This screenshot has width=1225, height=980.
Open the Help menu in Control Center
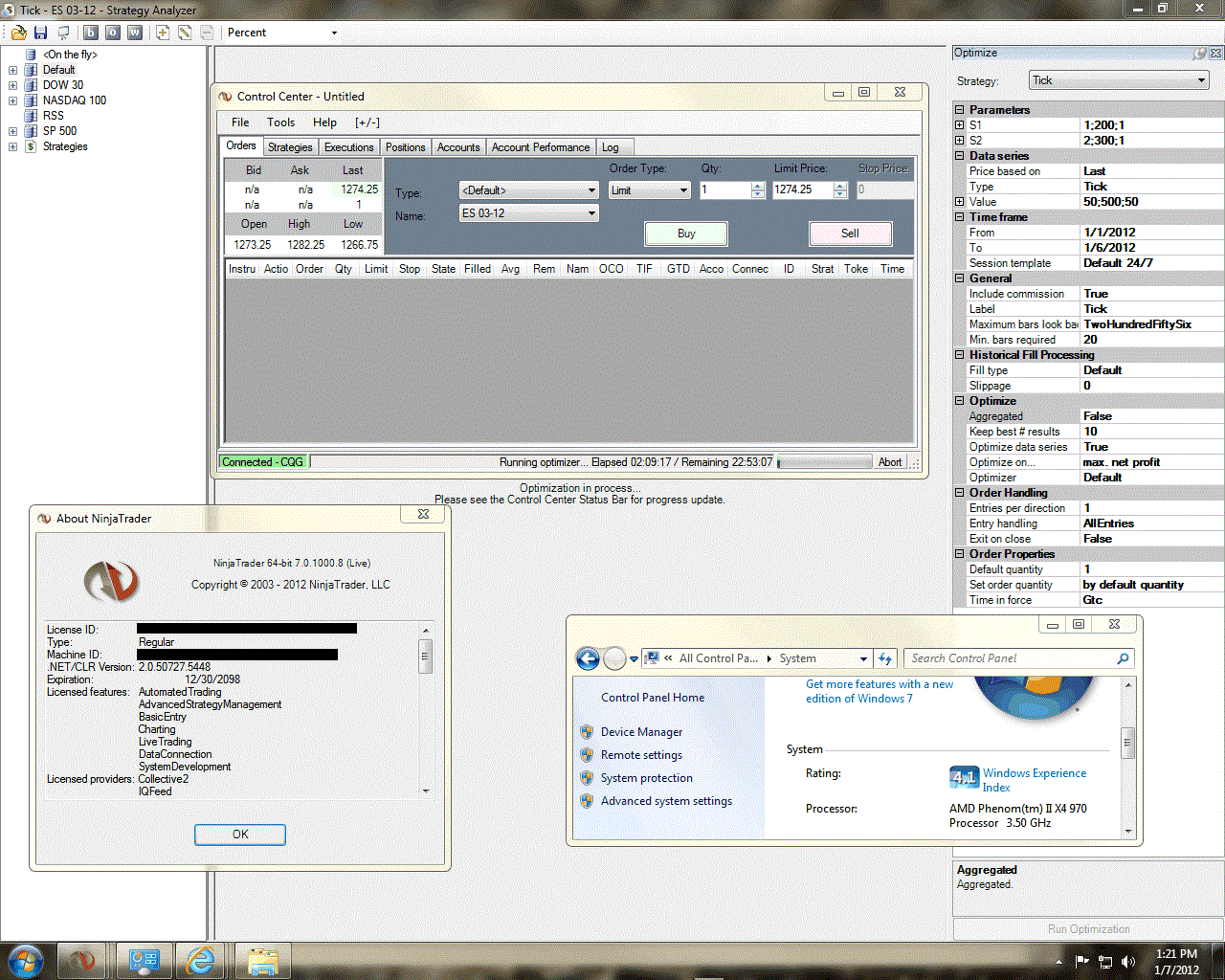pyautogui.click(x=324, y=122)
